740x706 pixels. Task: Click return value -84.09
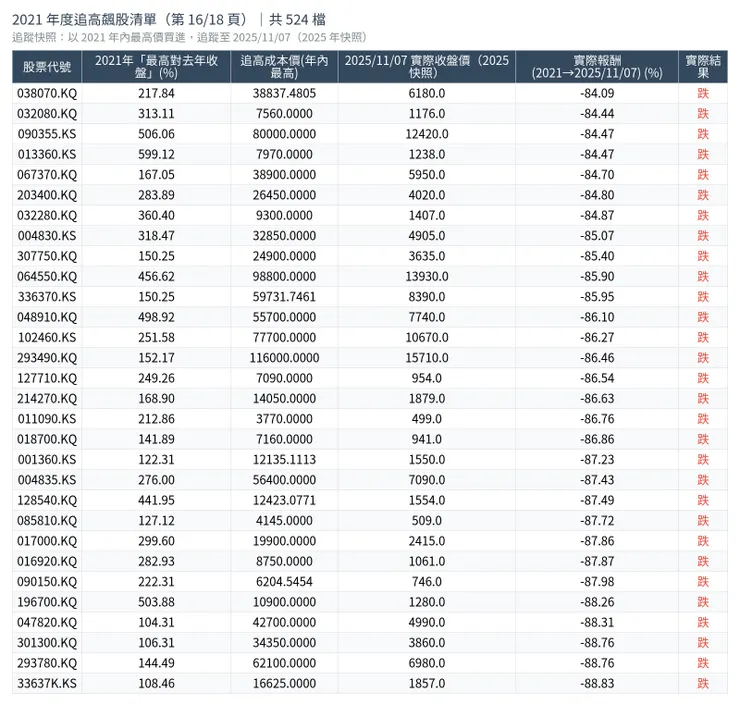597,93
